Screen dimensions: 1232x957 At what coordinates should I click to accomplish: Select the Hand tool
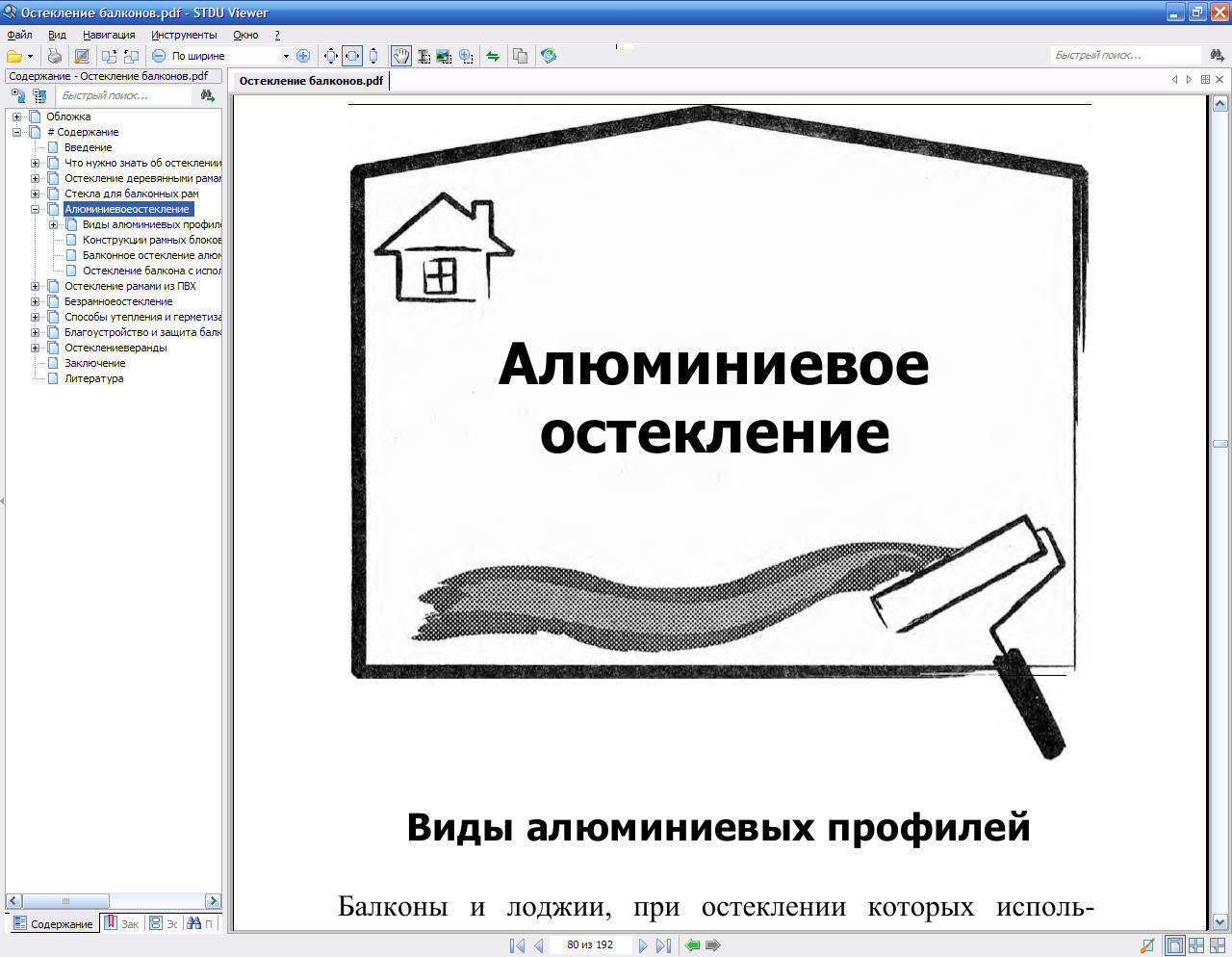pyautogui.click(x=401, y=56)
